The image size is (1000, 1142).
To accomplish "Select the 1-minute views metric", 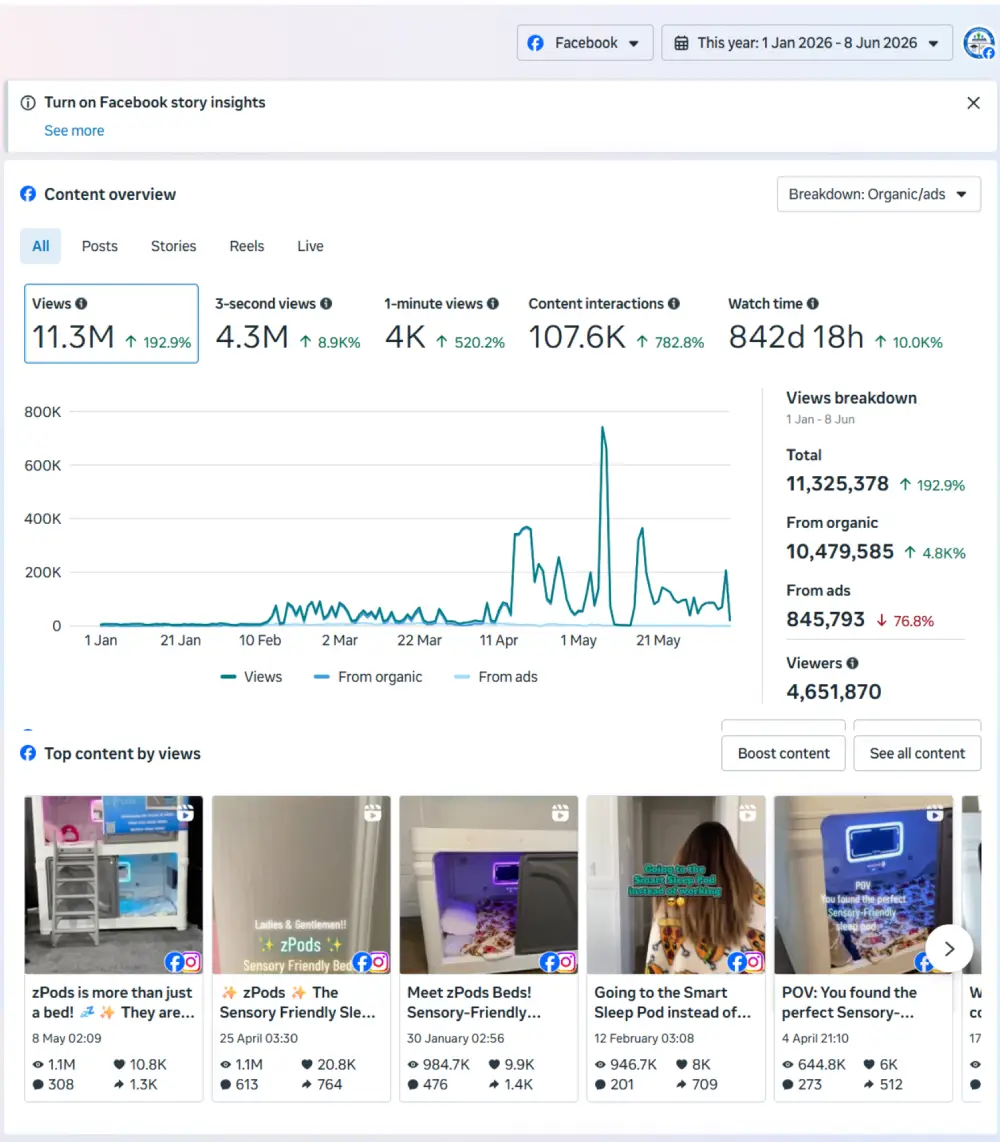I will (x=444, y=323).
